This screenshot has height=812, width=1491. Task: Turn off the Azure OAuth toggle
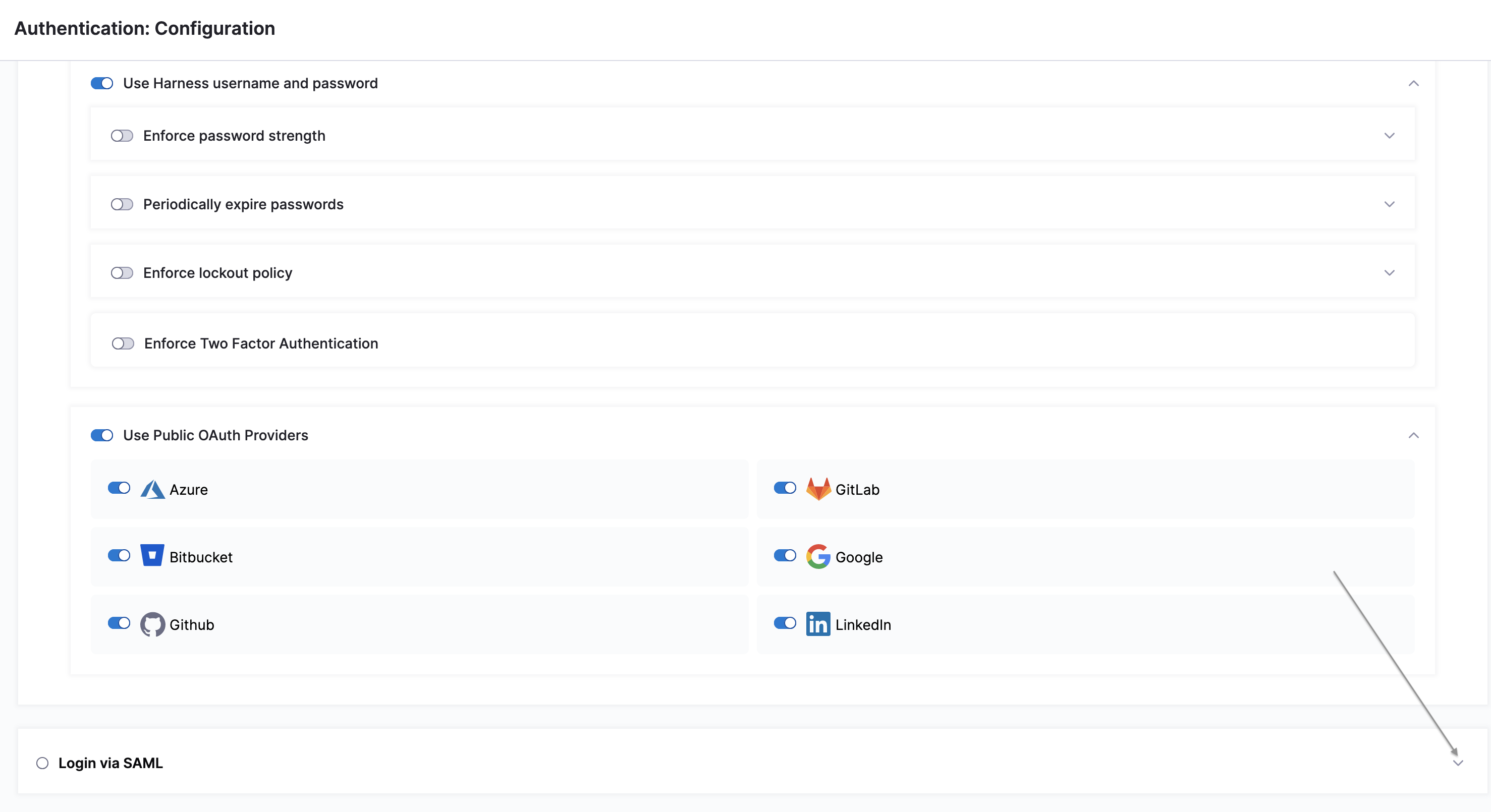(x=119, y=488)
